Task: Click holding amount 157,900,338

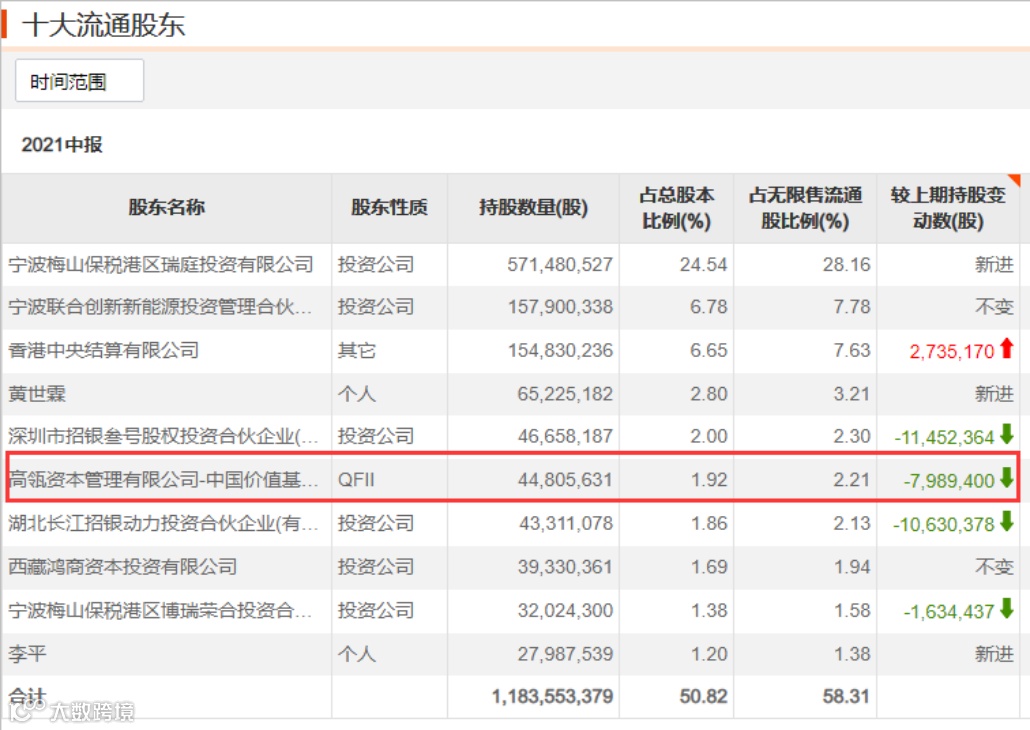Action: click(560, 307)
